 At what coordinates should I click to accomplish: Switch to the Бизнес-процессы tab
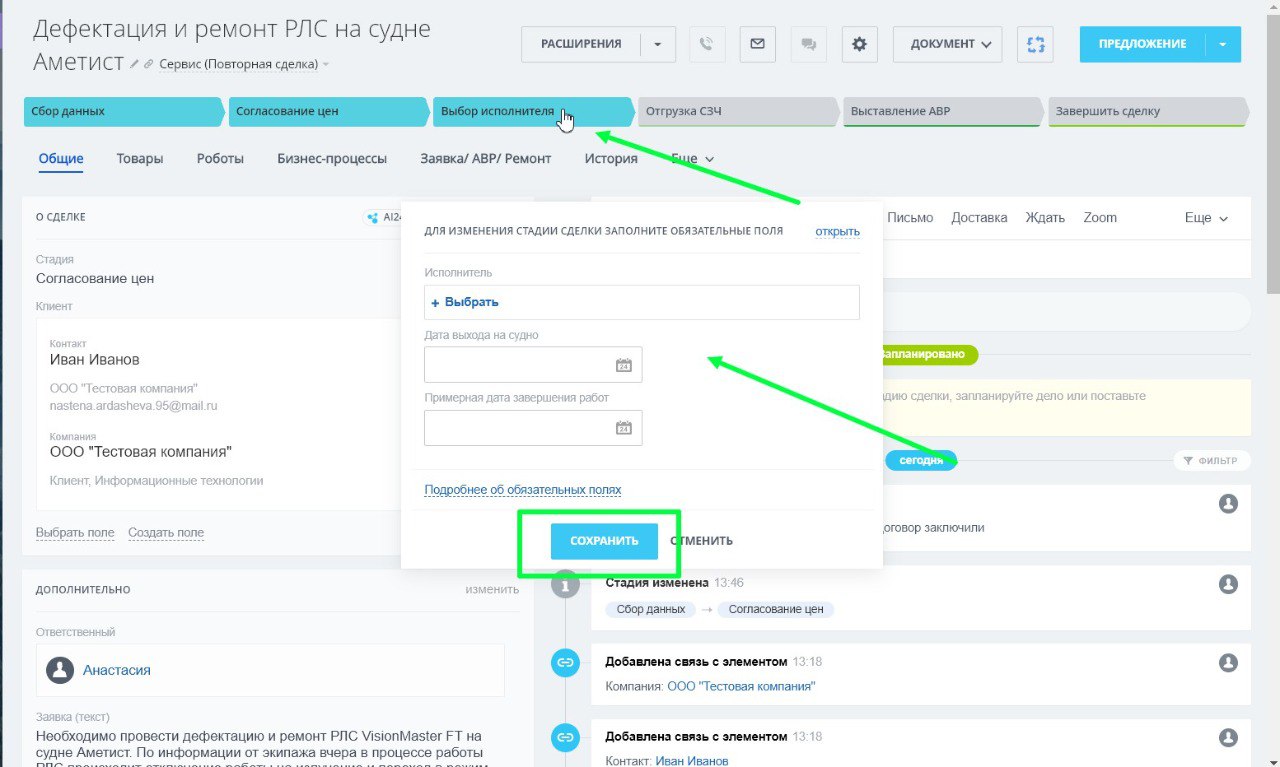pyautogui.click(x=332, y=158)
